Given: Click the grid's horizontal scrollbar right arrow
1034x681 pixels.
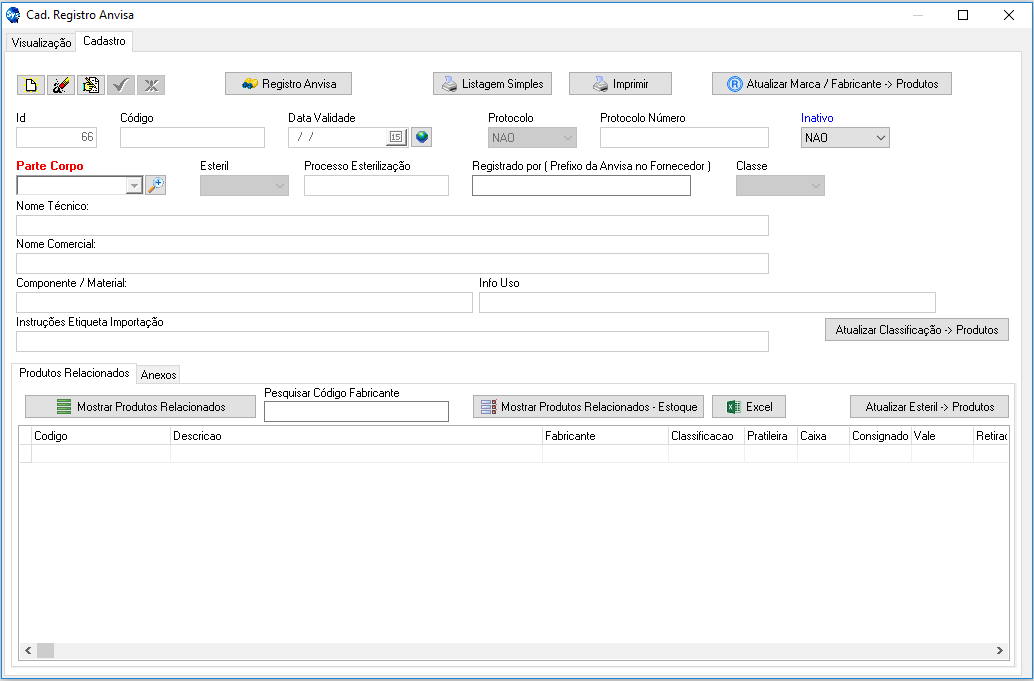Looking at the screenshot, I should pos(999,651).
